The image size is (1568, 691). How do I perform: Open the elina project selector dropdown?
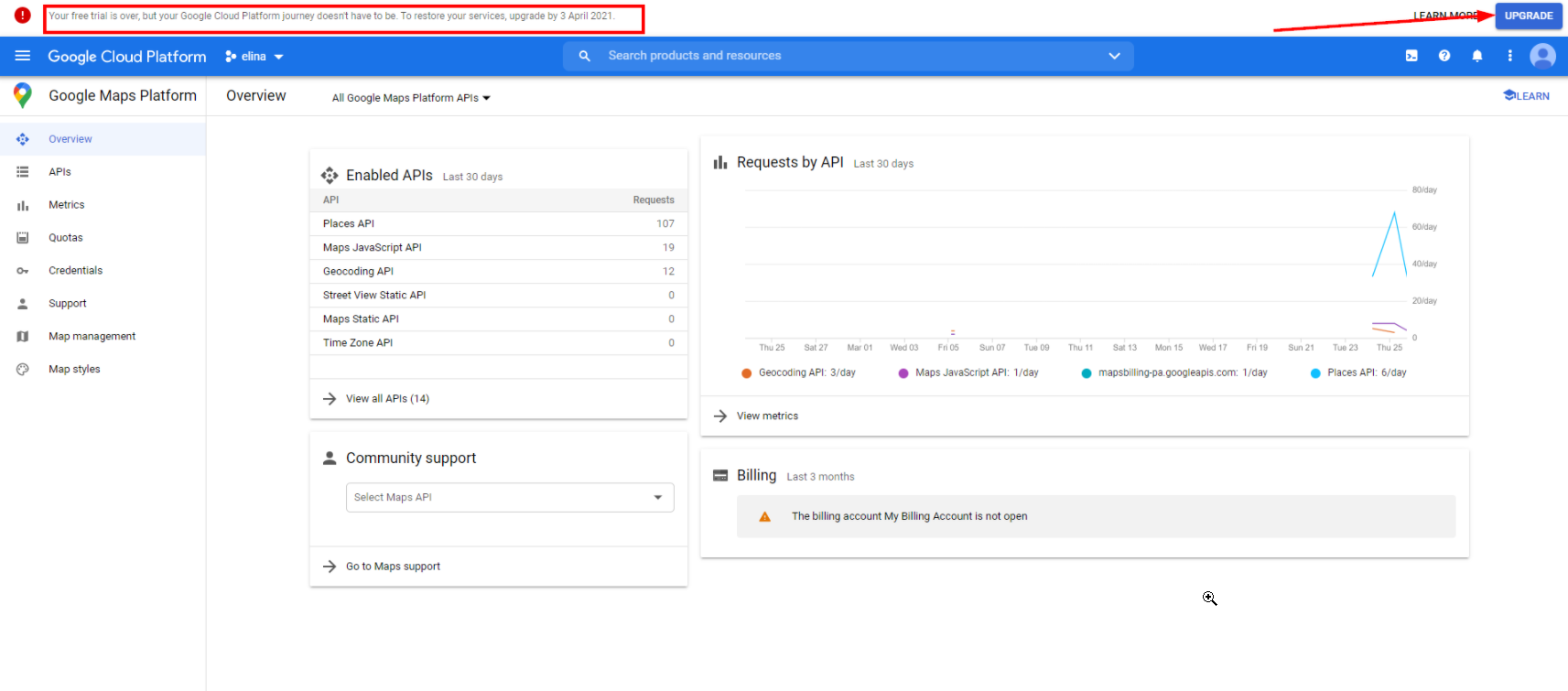tap(254, 56)
